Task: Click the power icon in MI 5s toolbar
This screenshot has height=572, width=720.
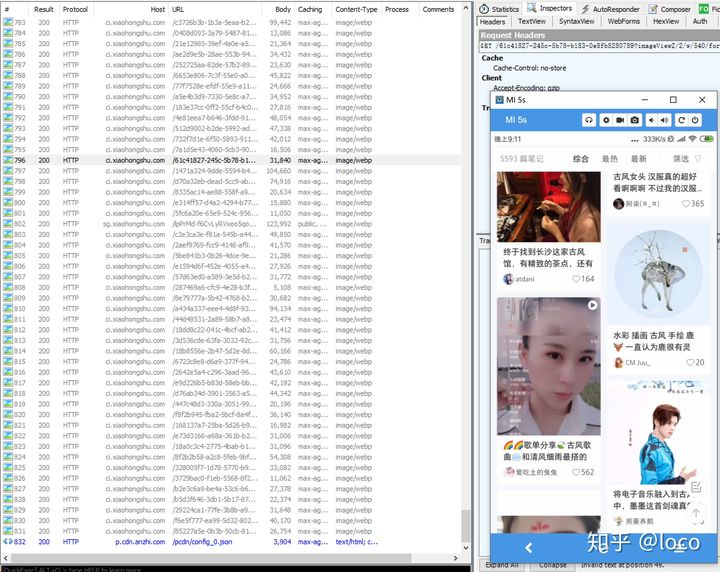Action: 695,120
